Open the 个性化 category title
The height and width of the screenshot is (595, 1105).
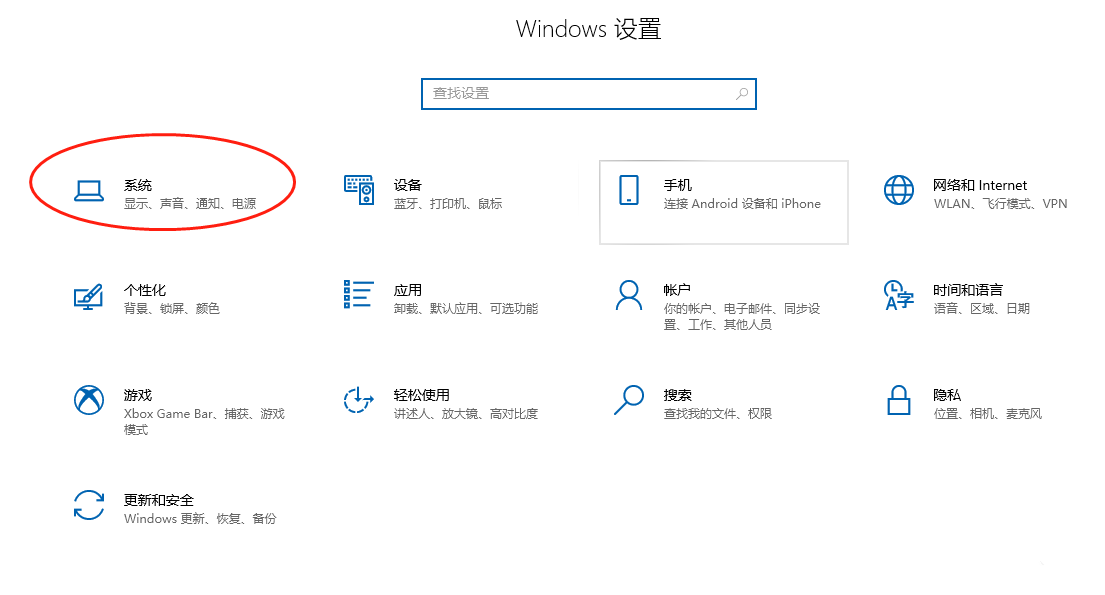pos(145,290)
